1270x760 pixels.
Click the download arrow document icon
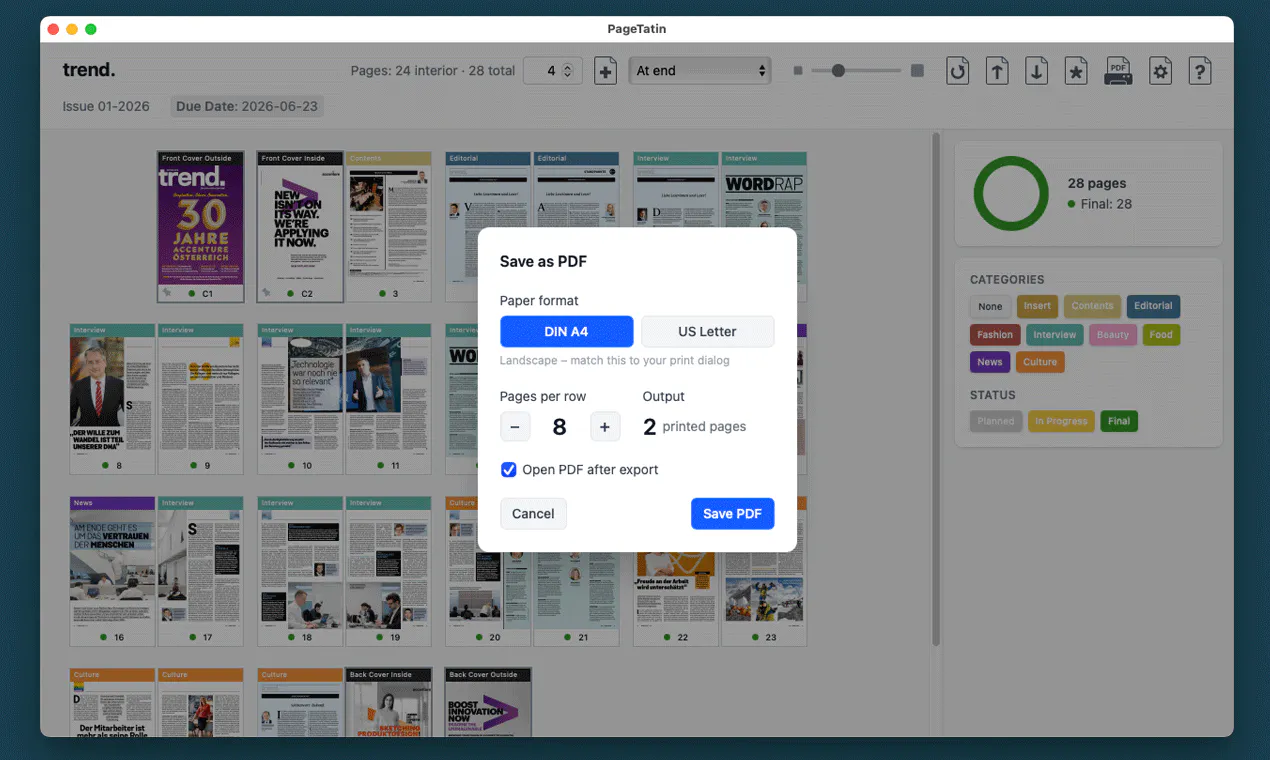pyautogui.click(x=1037, y=71)
